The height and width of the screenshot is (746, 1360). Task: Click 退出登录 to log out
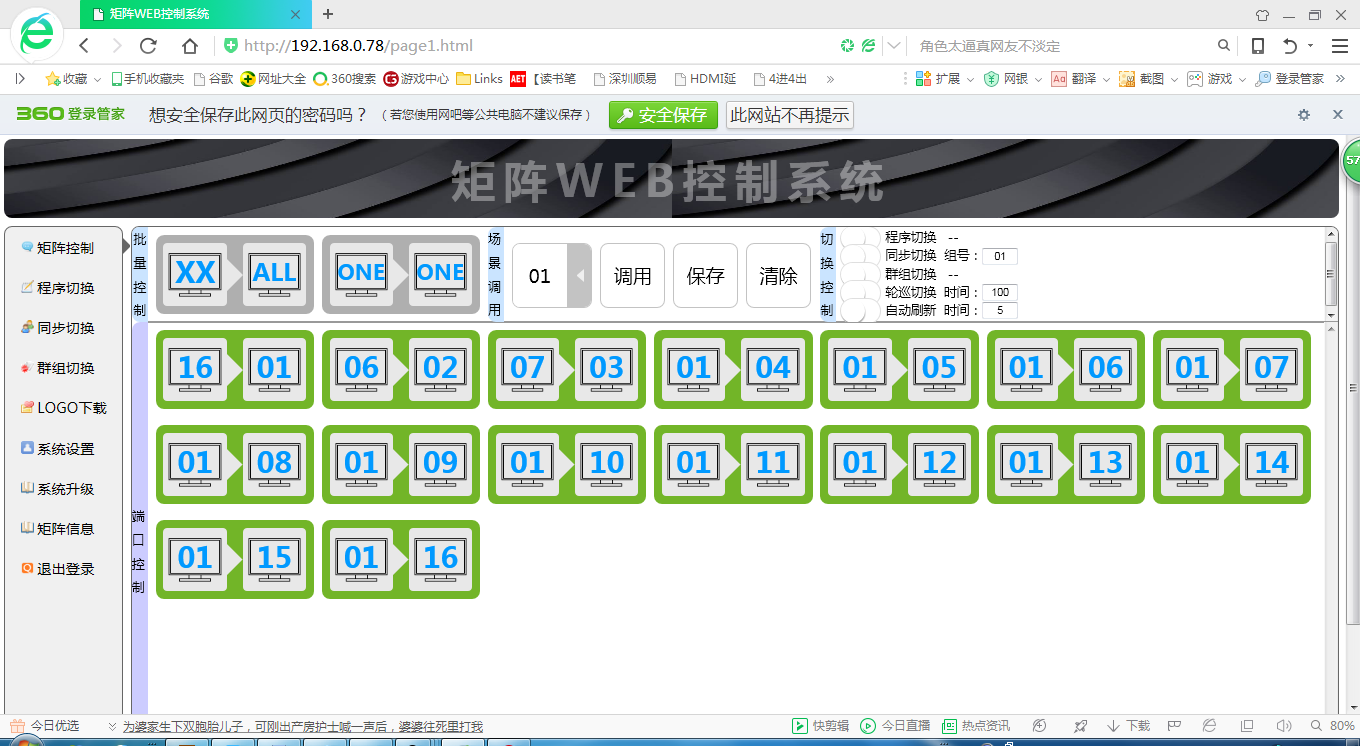coord(58,567)
